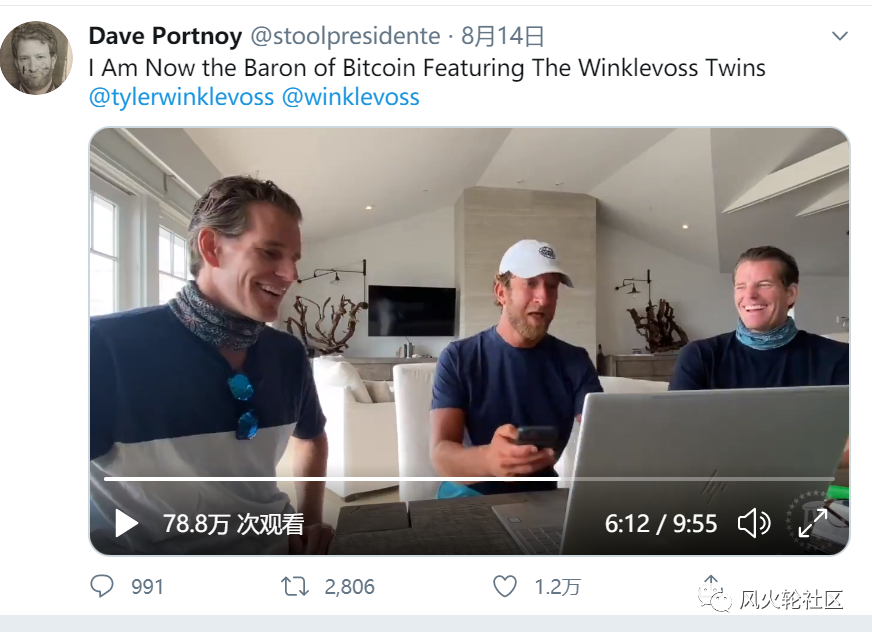Open the @winklevoss mention link
Viewport: 872px width, 638px height.
pos(350,98)
